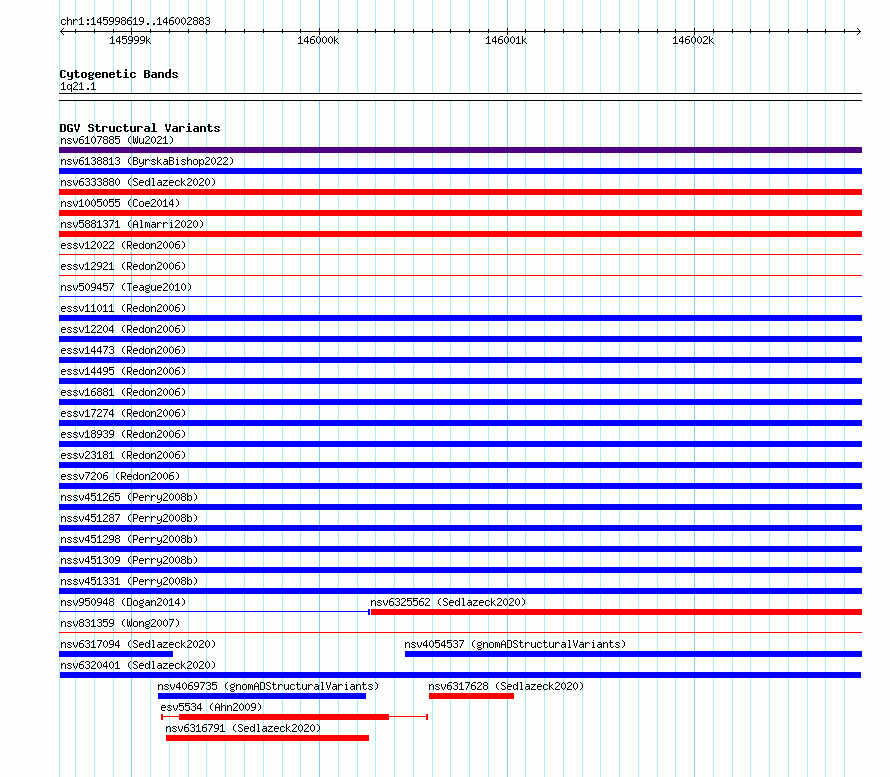Screen dimensions: 890x777
Task: Open essv14473 (Redon2006) variant
Action: coord(123,350)
